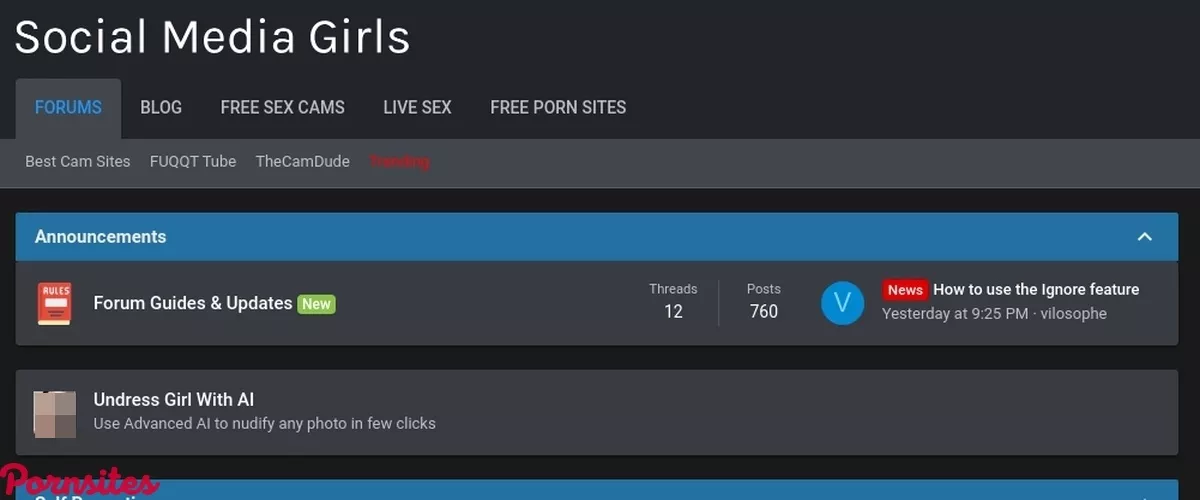The image size is (1200, 500).
Task: Go to the Live Sex tab
Action: (417, 108)
